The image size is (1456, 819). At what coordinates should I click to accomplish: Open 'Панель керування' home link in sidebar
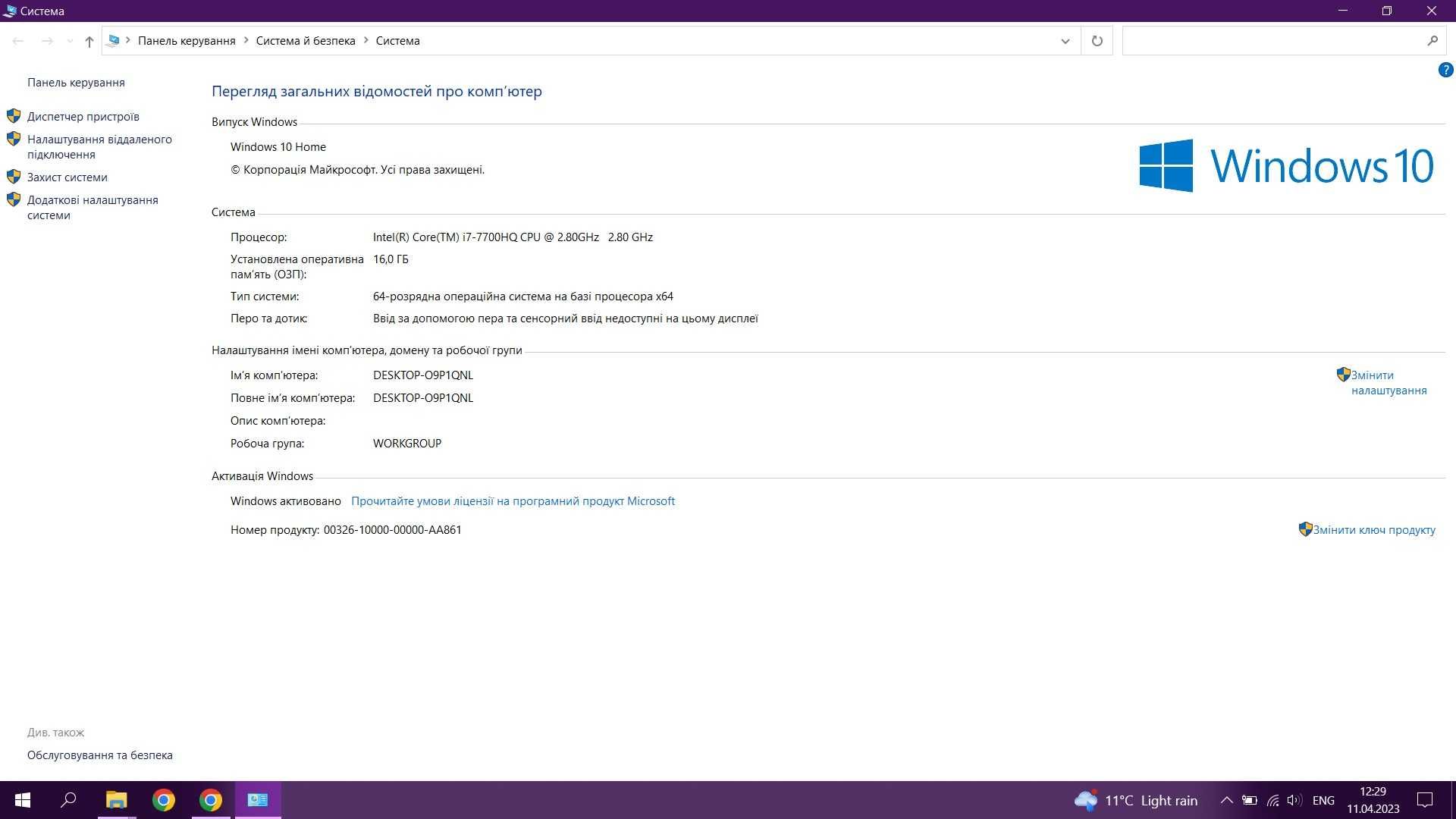76,83
